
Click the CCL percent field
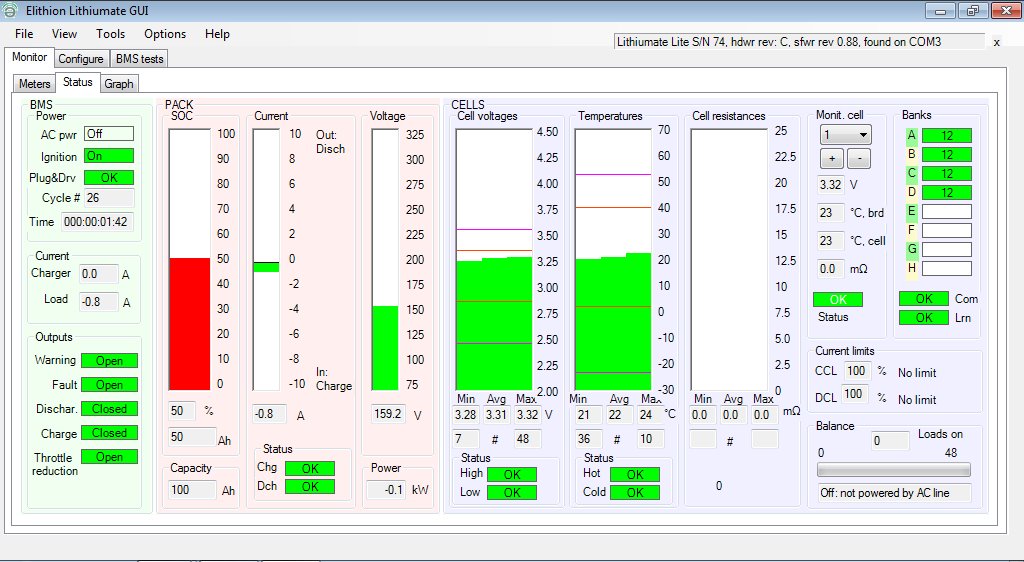point(856,371)
